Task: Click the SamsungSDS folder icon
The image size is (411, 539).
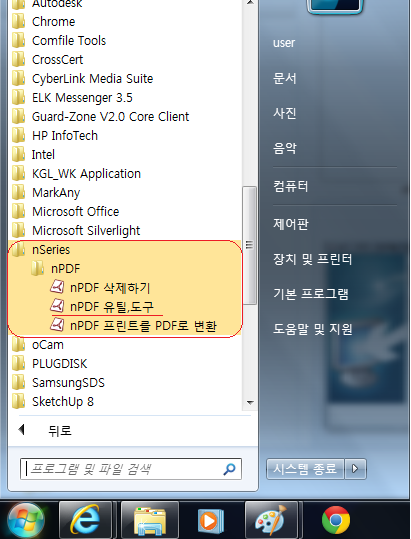Action: (x=18, y=382)
